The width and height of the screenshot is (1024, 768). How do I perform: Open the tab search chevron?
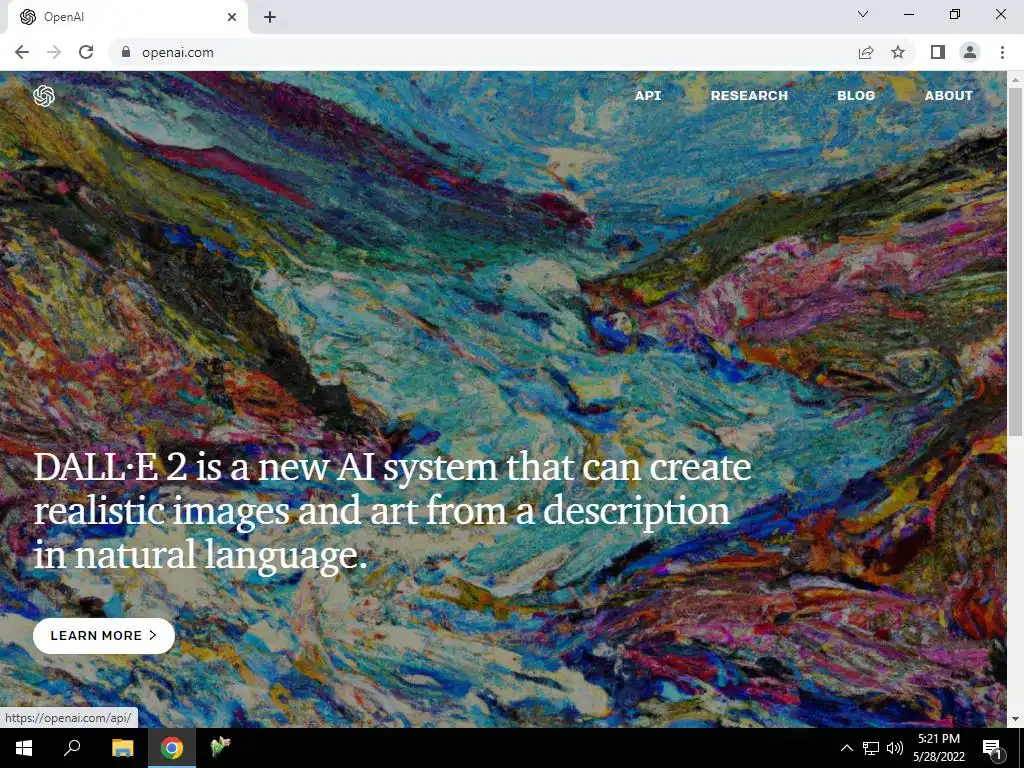(863, 14)
